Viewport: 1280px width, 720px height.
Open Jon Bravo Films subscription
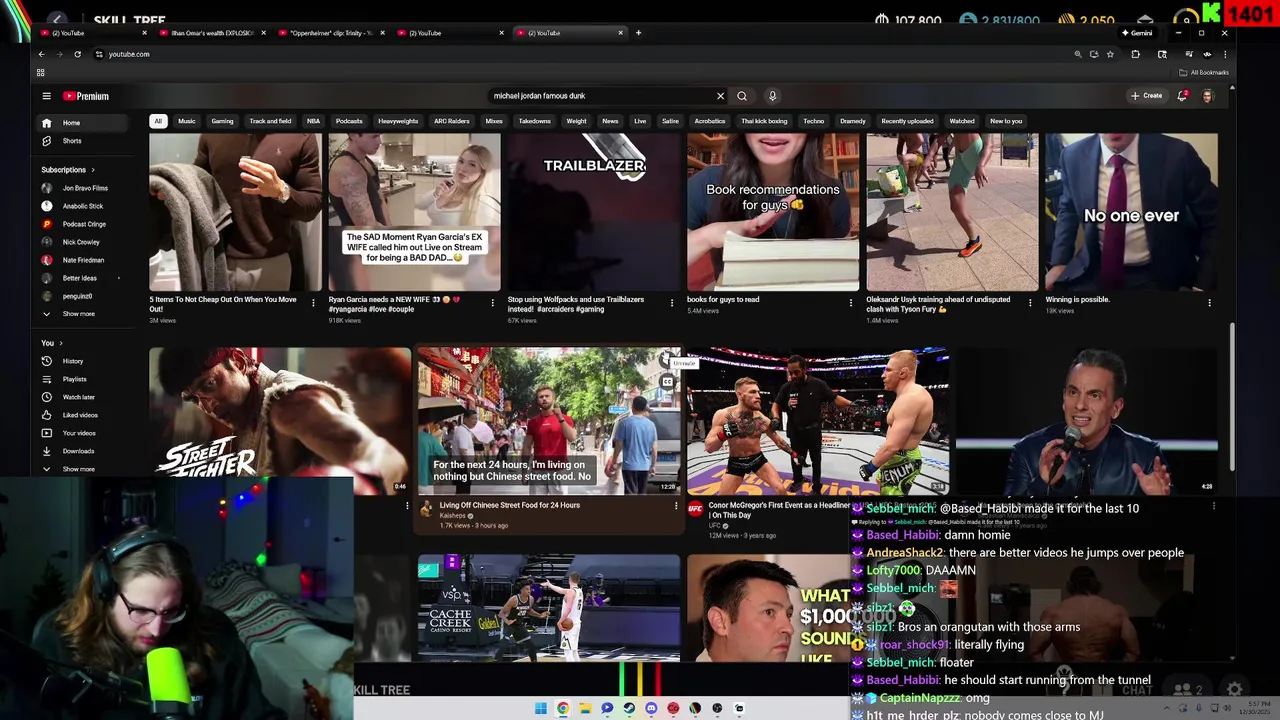pos(85,188)
